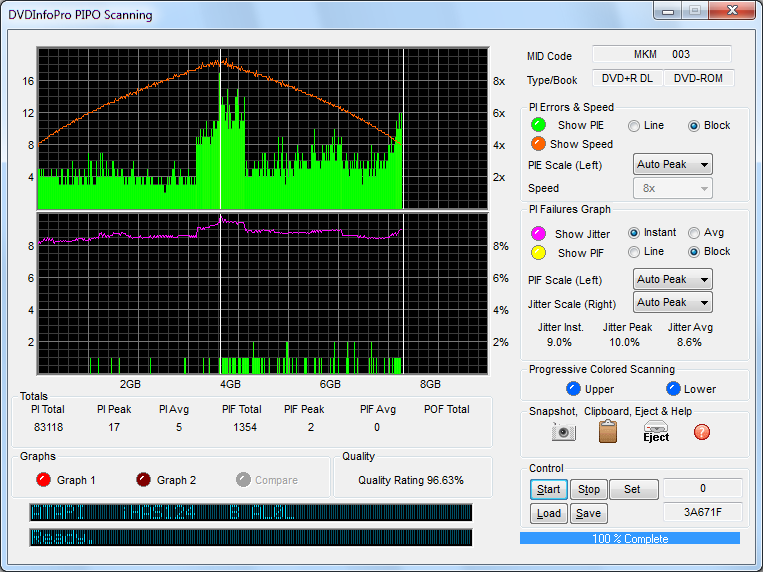Toggle the yellow Show PIF indicator

coord(538,253)
